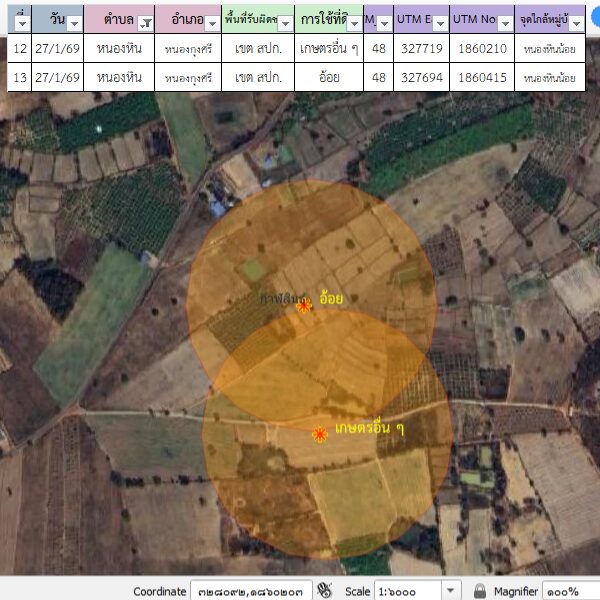Click the extents toggle icon beside Coordinate
The image size is (600, 600).
[x=325, y=591]
